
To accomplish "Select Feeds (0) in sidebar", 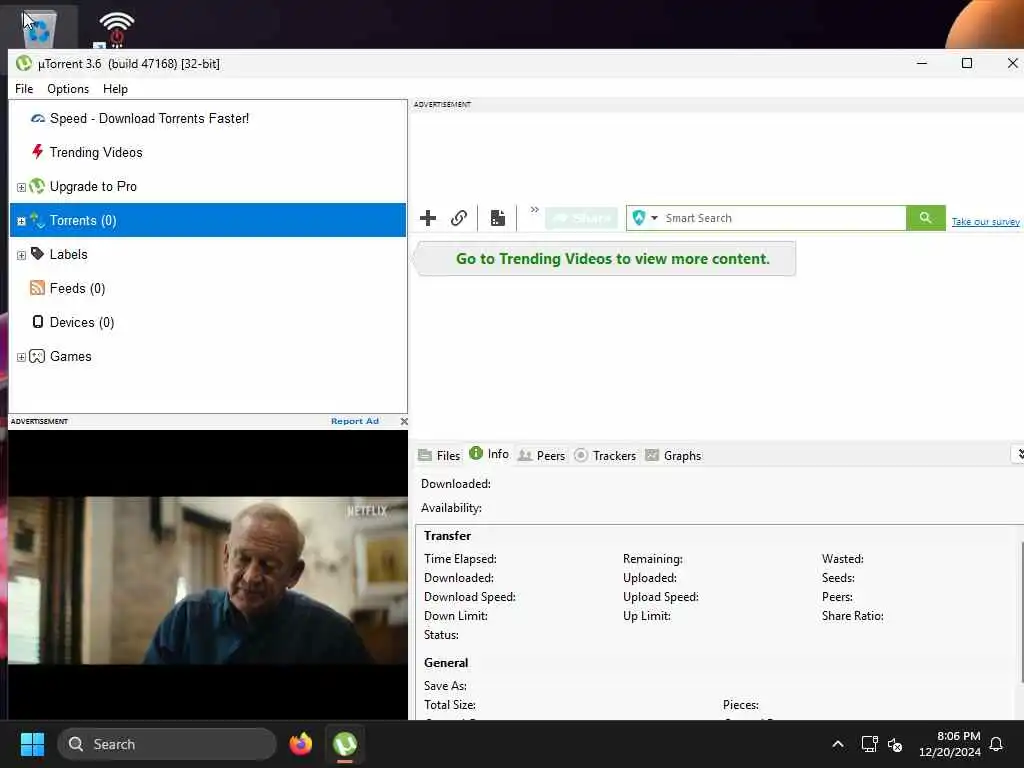I will (x=77, y=288).
